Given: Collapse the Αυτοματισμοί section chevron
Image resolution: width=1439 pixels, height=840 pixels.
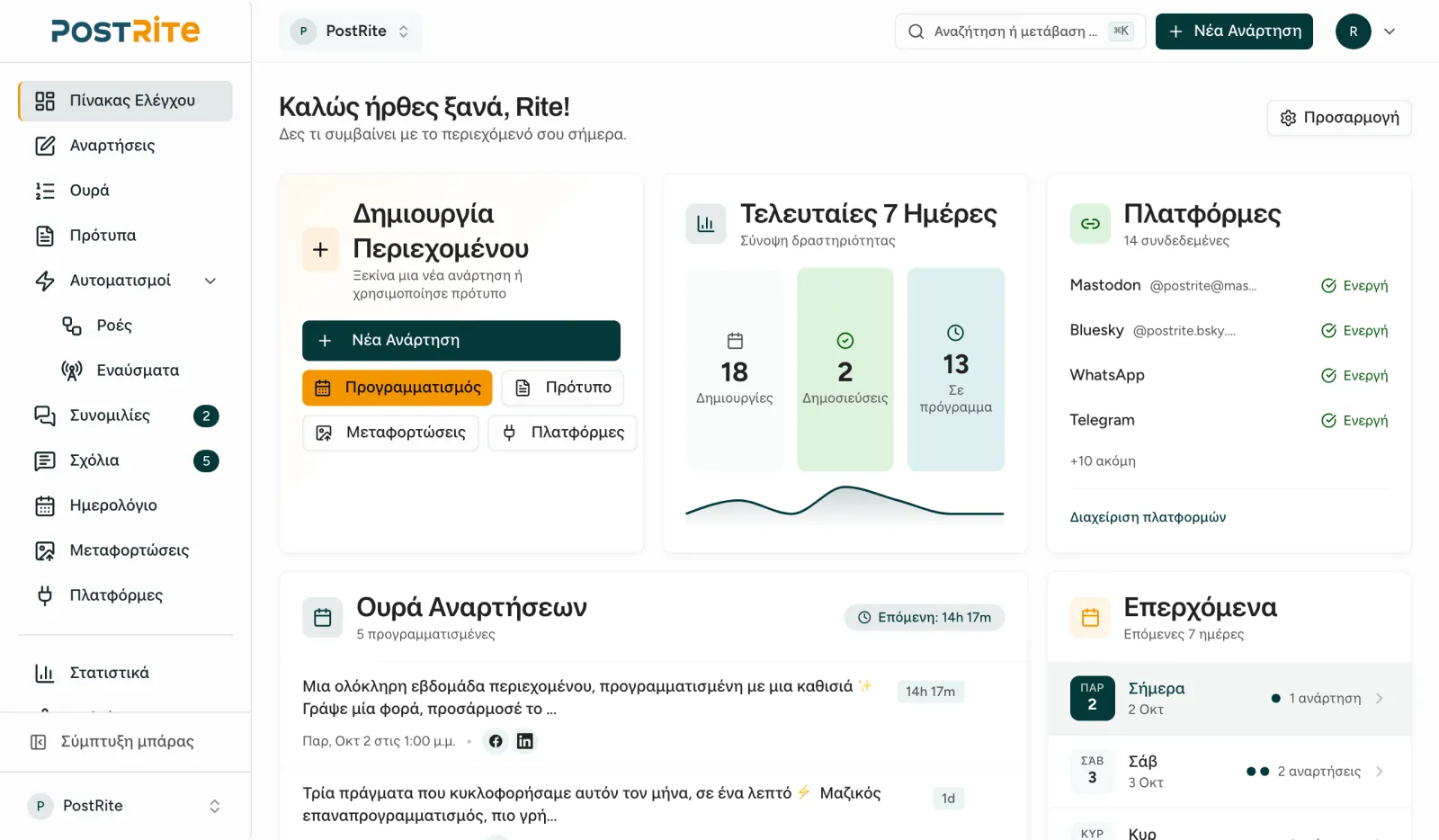Looking at the screenshot, I should (x=210, y=281).
